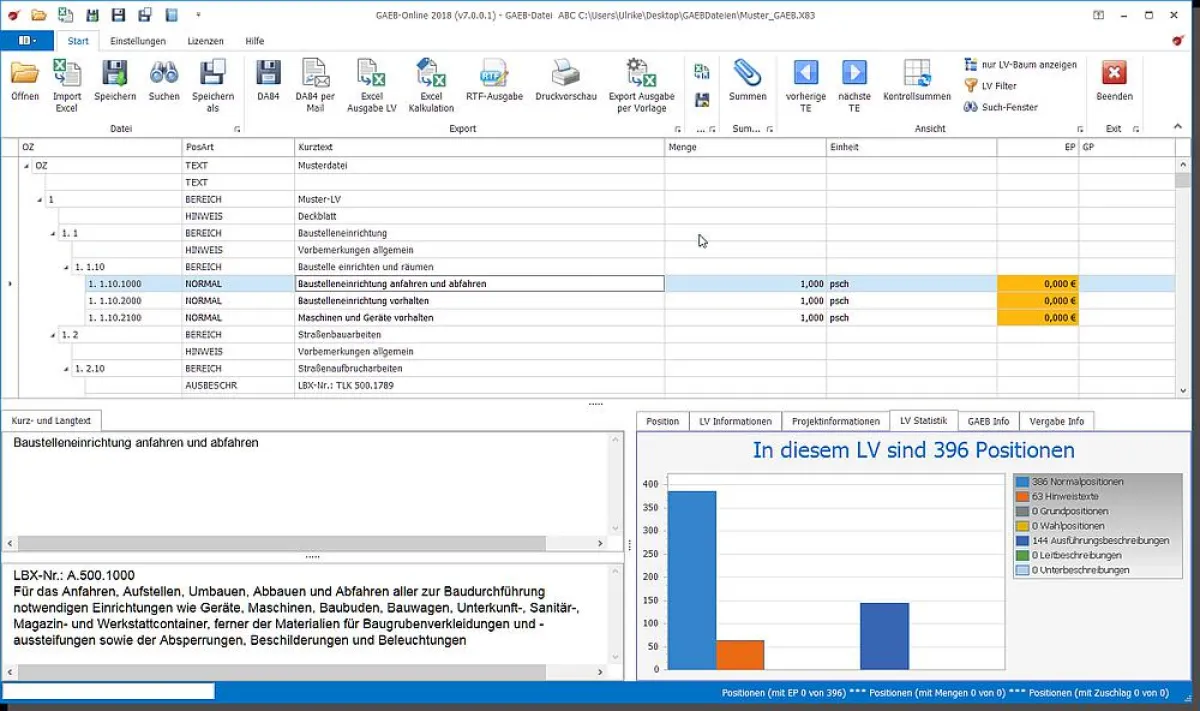
Task: Toggle the LV Filter option
Action: pos(998,86)
